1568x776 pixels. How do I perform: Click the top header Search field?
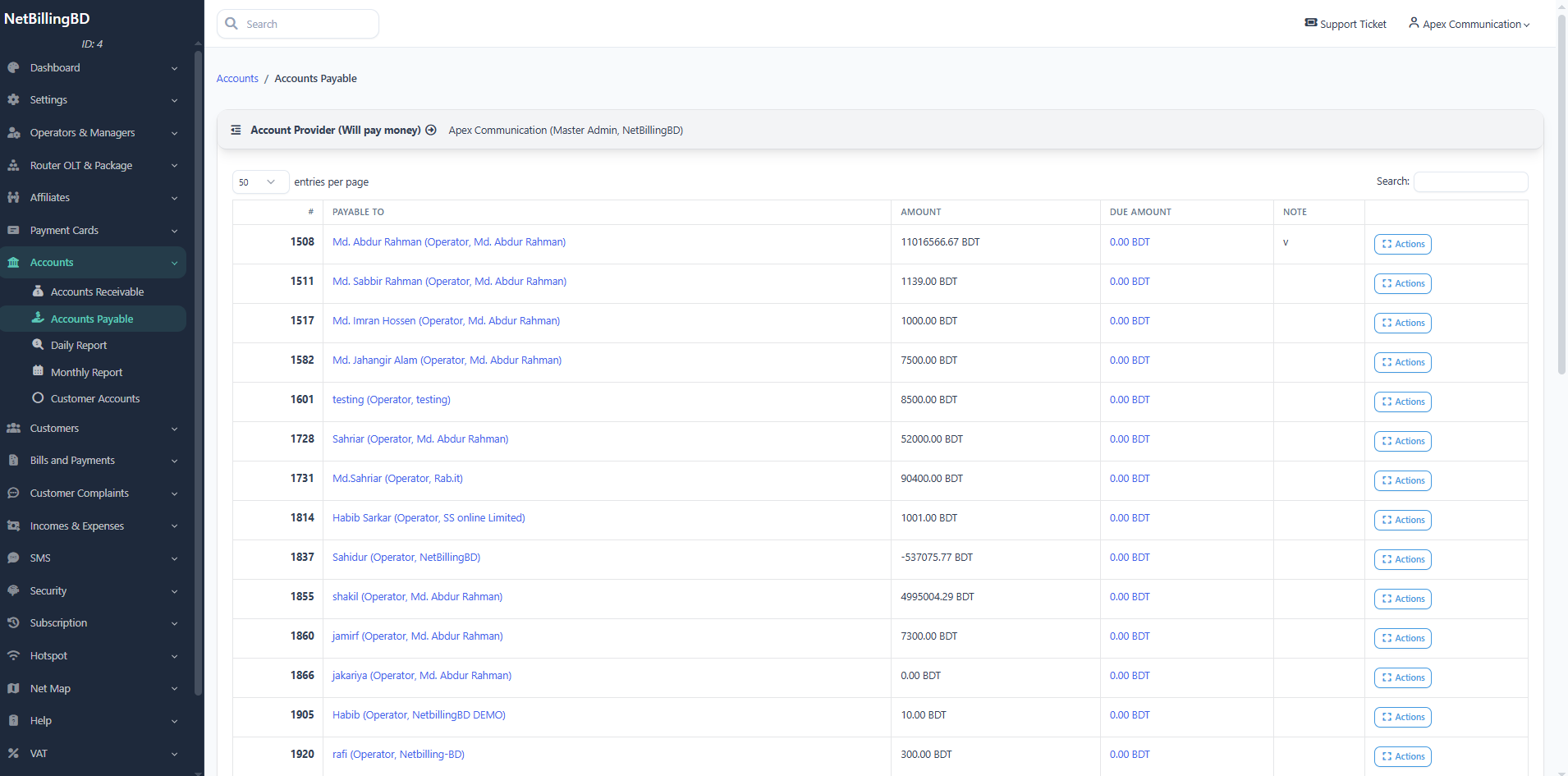coord(298,24)
